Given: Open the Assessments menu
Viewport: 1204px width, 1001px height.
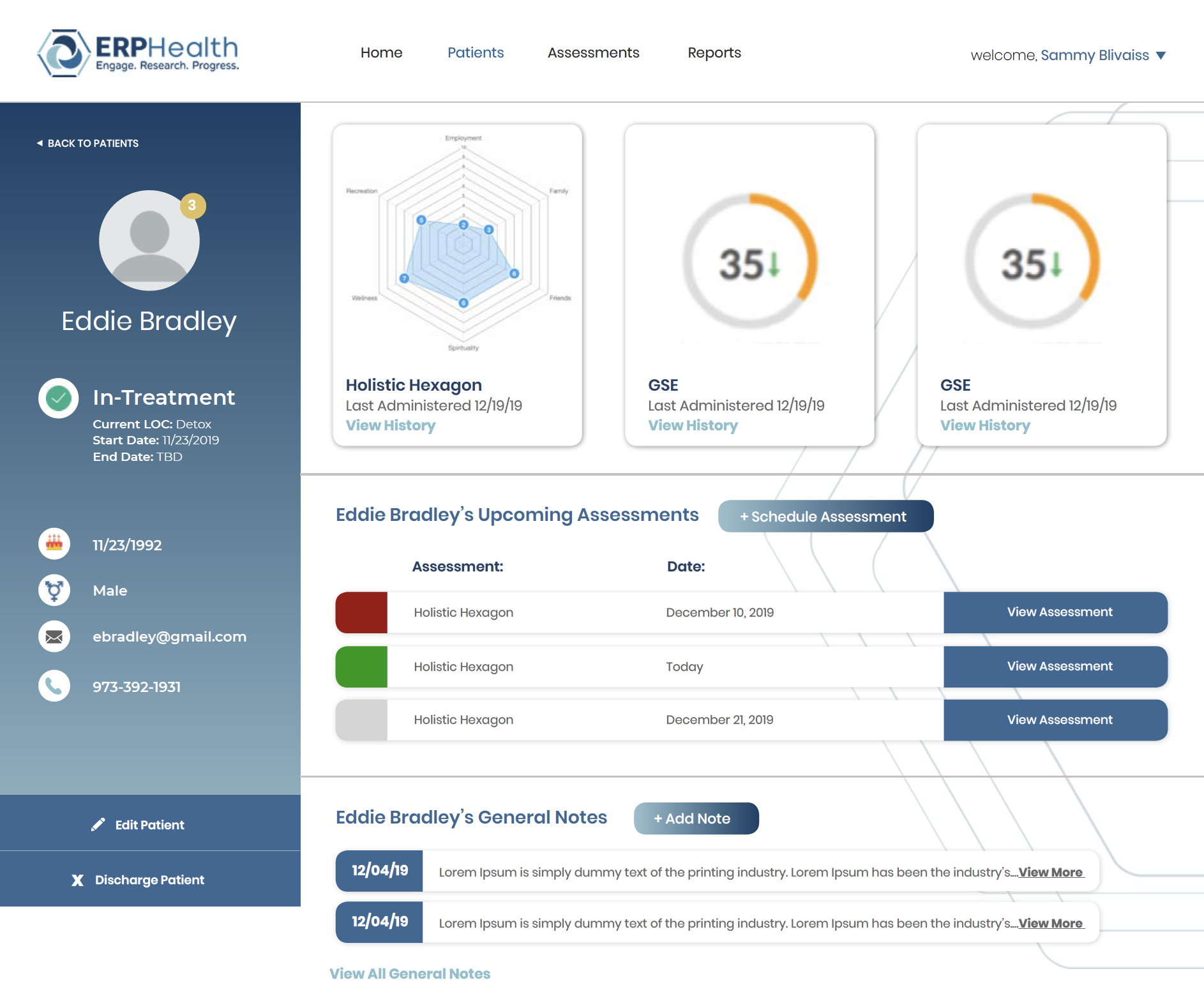Looking at the screenshot, I should point(593,53).
